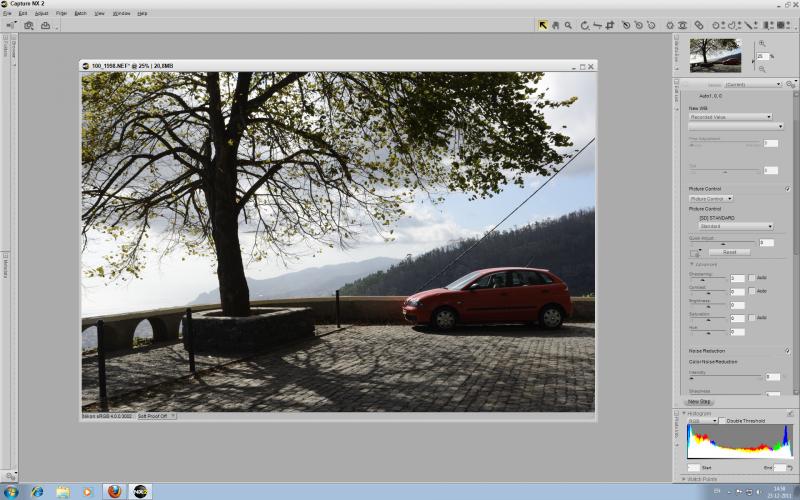800x500 pixels.
Task: Pick the White Control Point tool
Action: 651,25
